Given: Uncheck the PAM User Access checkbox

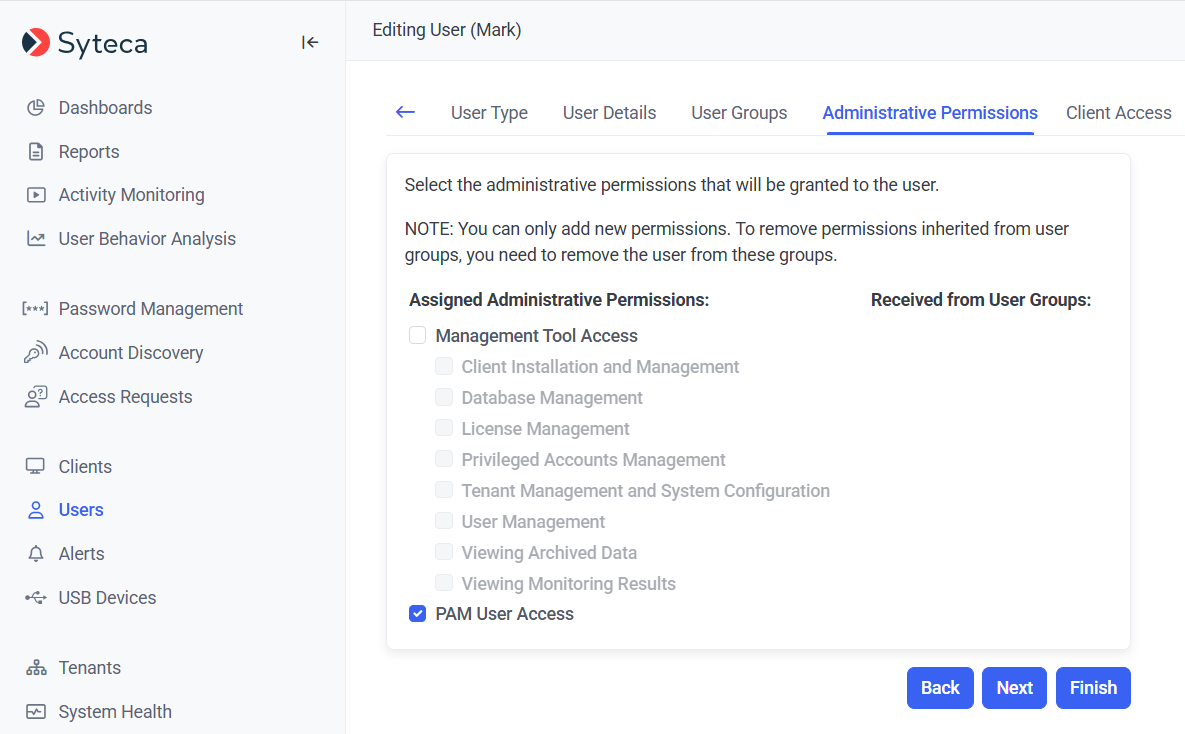Looking at the screenshot, I should pos(418,614).
